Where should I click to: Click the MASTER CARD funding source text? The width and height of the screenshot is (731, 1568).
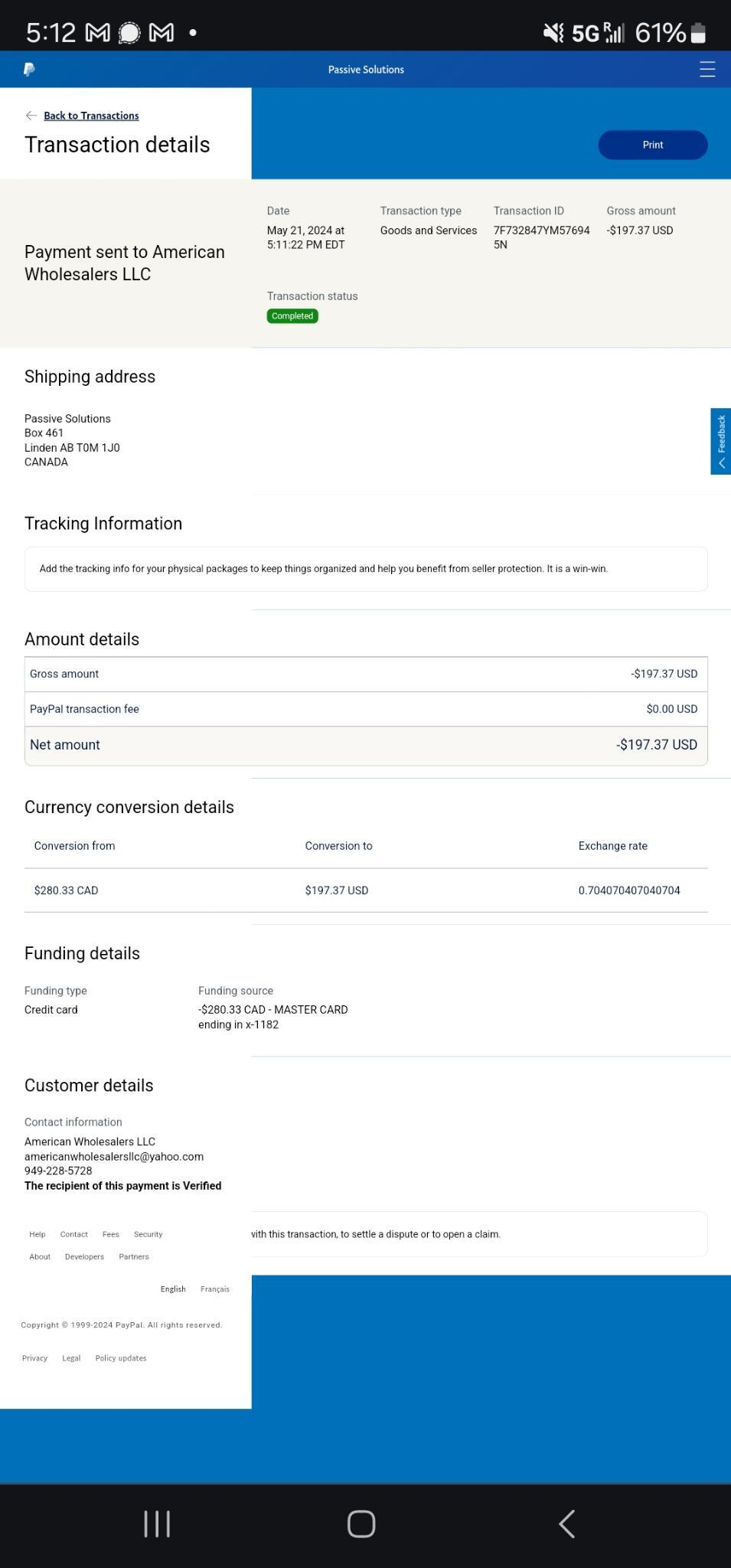[x=273, y=1017]
